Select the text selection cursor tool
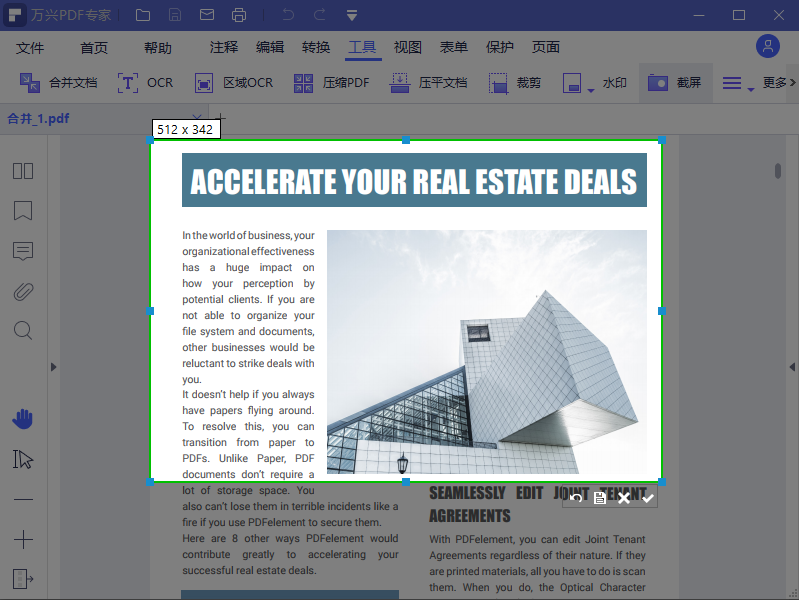 [23, 459]
